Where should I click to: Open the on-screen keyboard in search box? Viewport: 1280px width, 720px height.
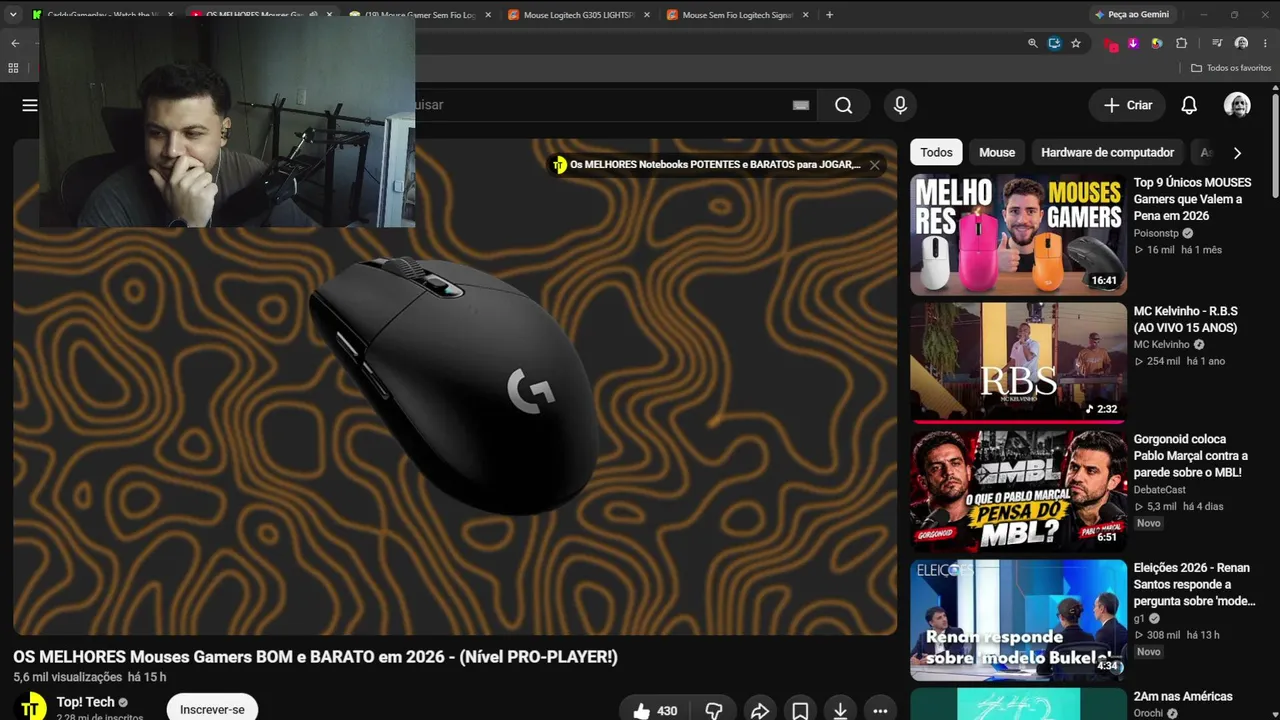coord(800,105)
